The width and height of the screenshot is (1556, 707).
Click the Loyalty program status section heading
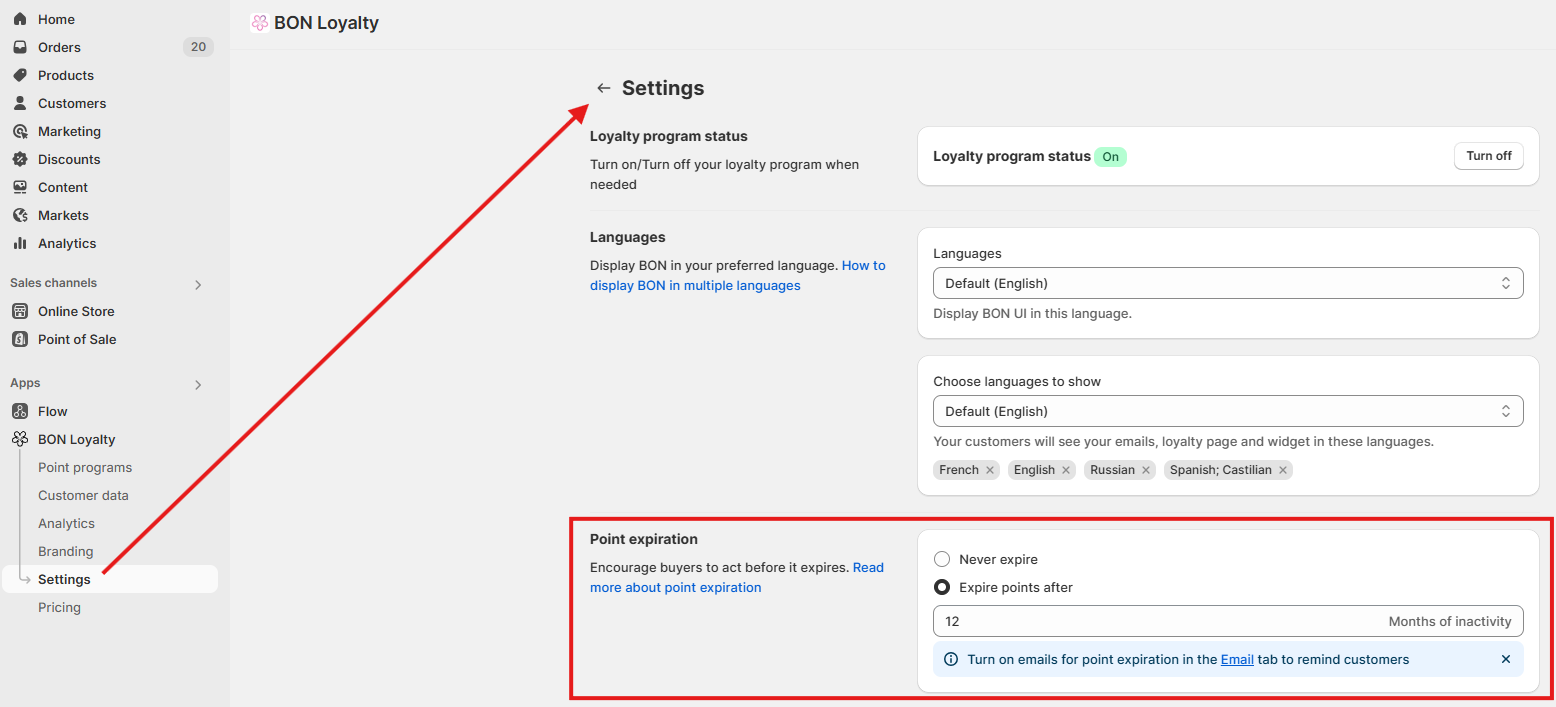tap(669, 136)
